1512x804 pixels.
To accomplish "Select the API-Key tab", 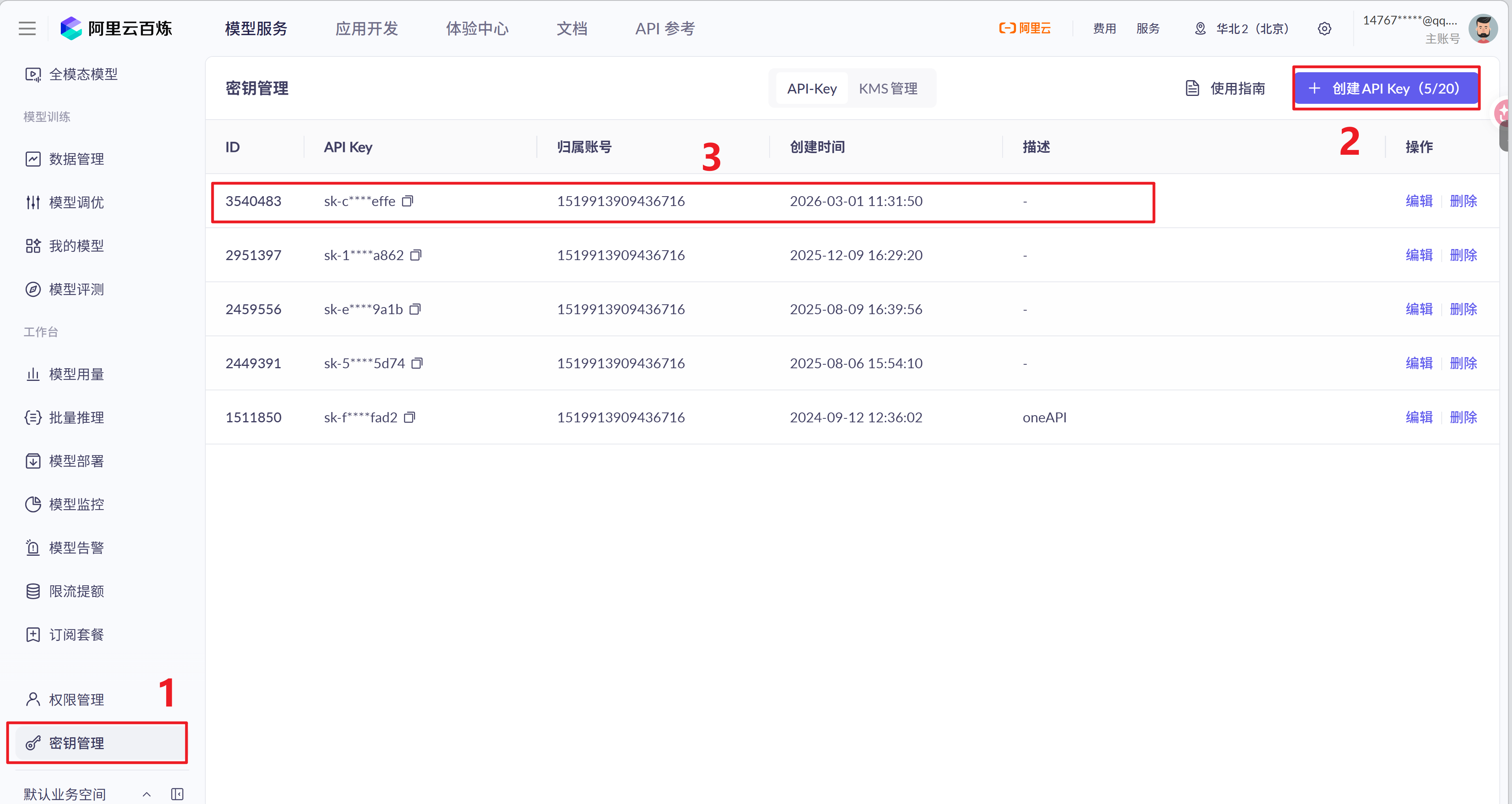I will pyautogui.click(x=812, y=89).
